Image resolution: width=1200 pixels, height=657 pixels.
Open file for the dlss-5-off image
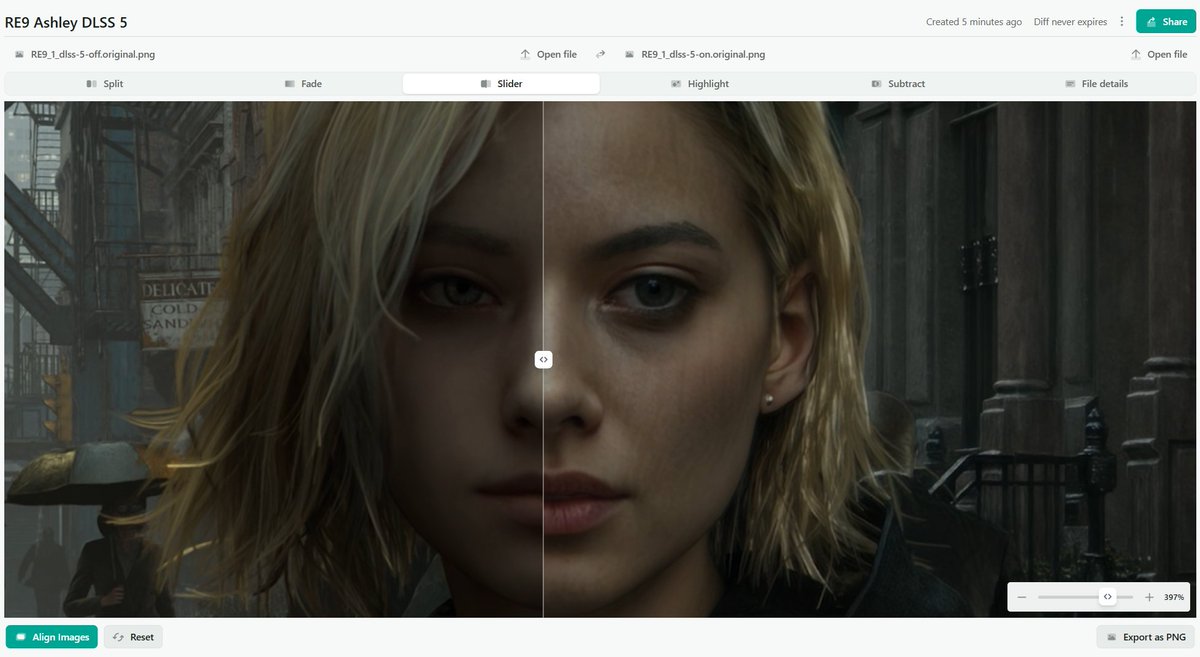tap(548, 55)
